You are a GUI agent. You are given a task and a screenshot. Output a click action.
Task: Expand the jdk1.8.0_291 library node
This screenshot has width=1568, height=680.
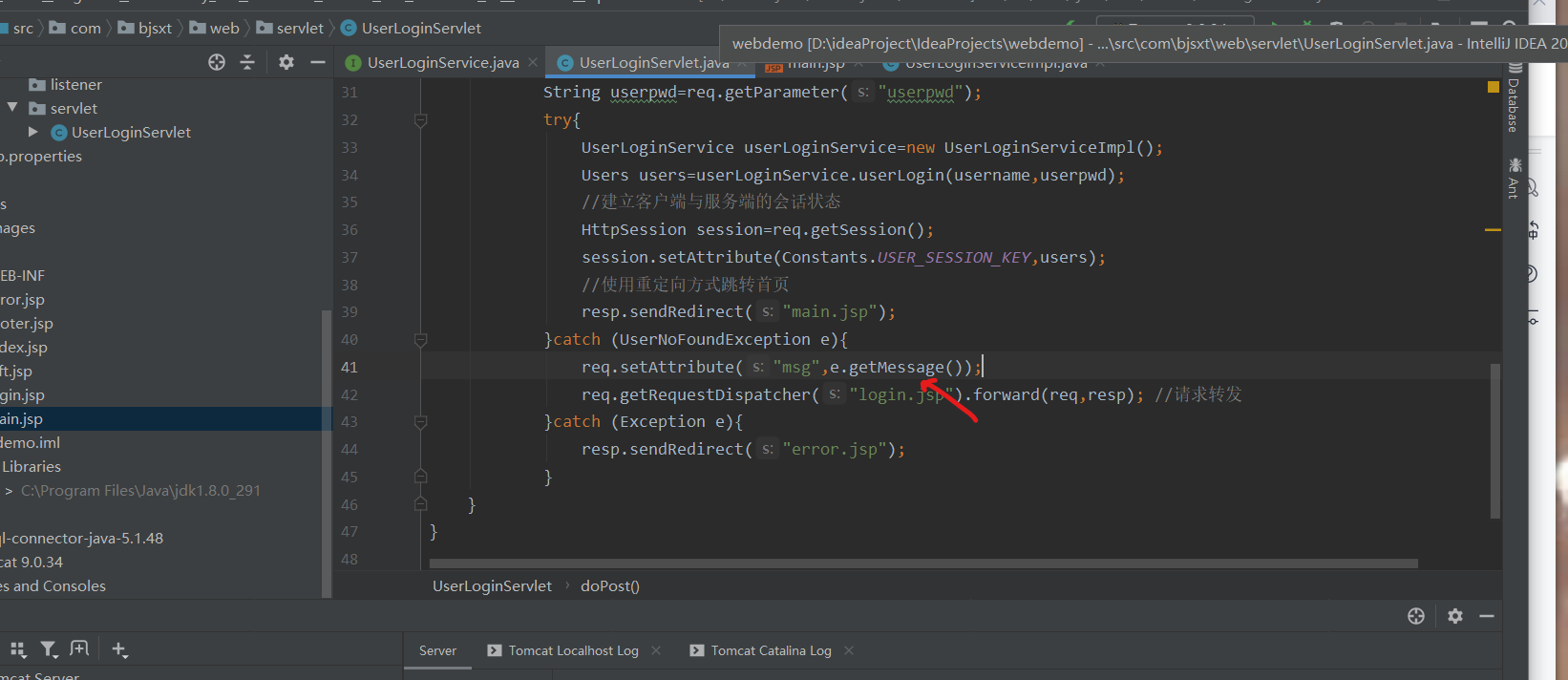click(9, 491)
